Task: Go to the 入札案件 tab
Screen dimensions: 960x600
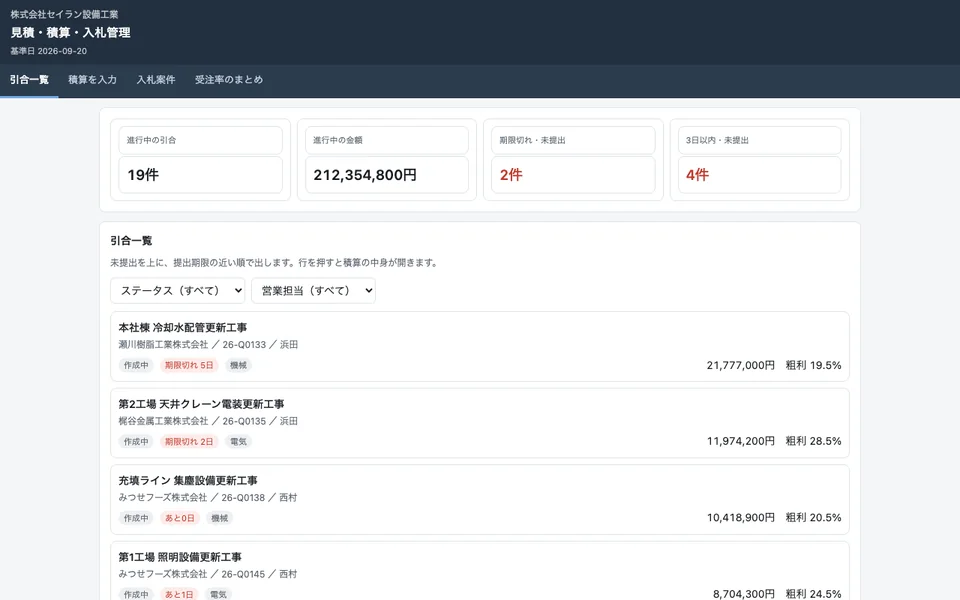Action: (156, 80)
